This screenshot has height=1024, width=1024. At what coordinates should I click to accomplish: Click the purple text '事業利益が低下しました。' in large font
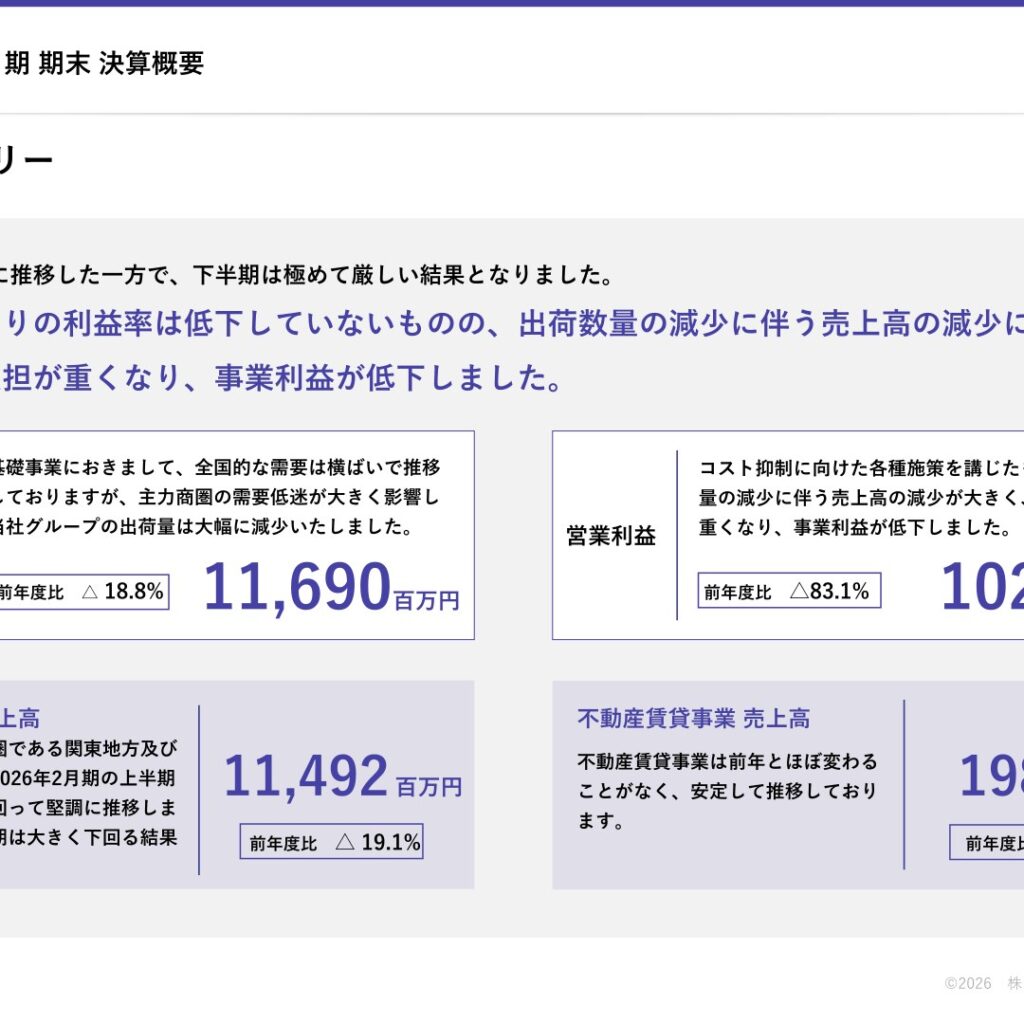click(x=389, y=378)
